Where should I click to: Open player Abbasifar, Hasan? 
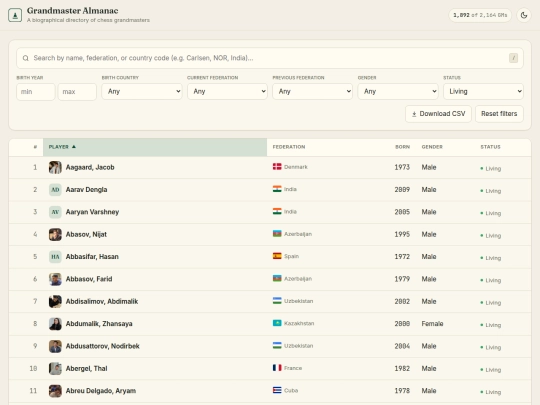tap(92, 257)
